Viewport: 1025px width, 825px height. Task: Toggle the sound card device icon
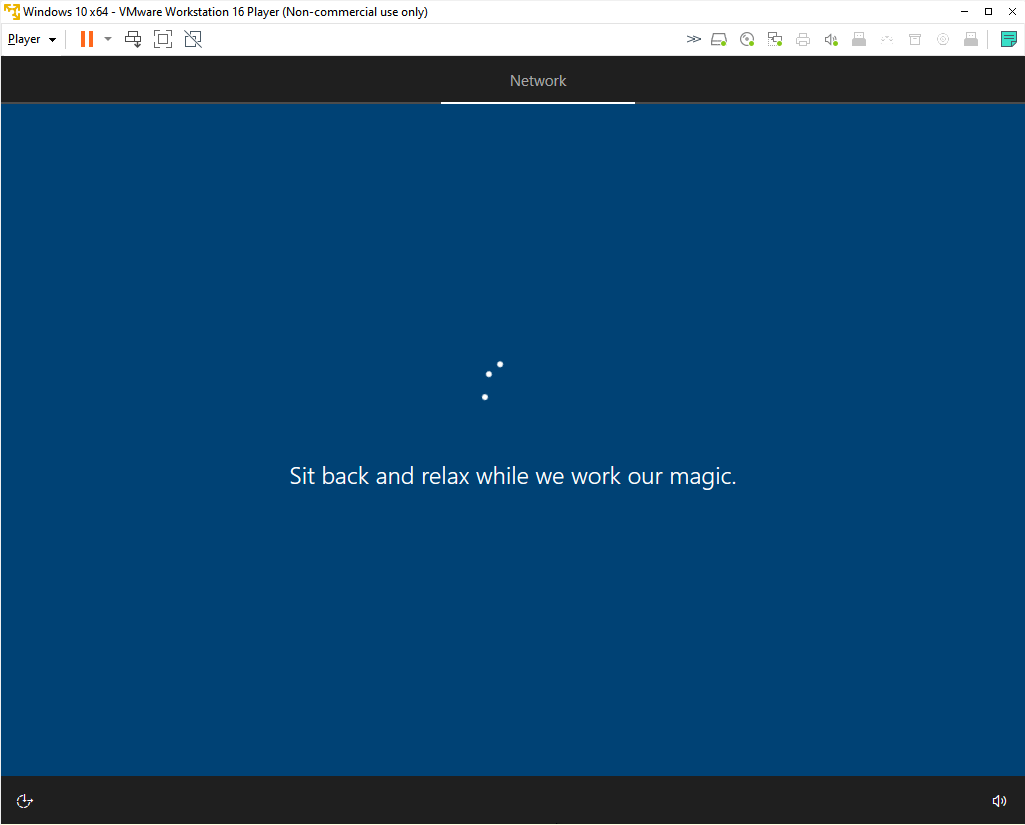pyautogui.click(x=831, y=39)
